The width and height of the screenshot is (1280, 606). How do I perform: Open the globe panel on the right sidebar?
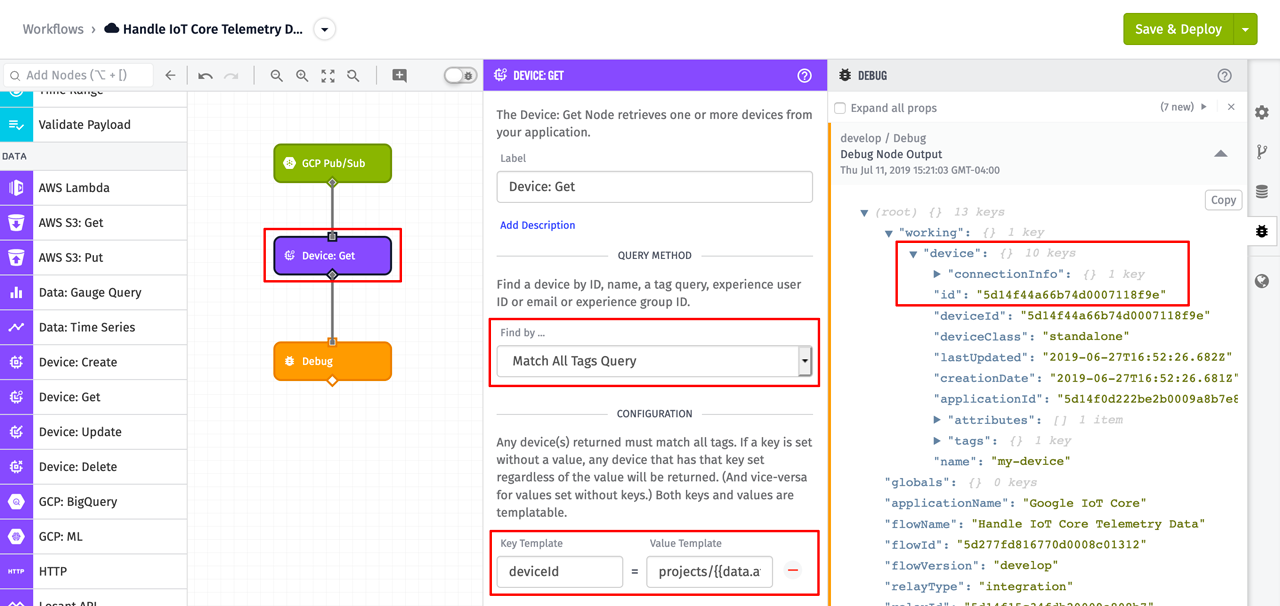[1261, 281]
